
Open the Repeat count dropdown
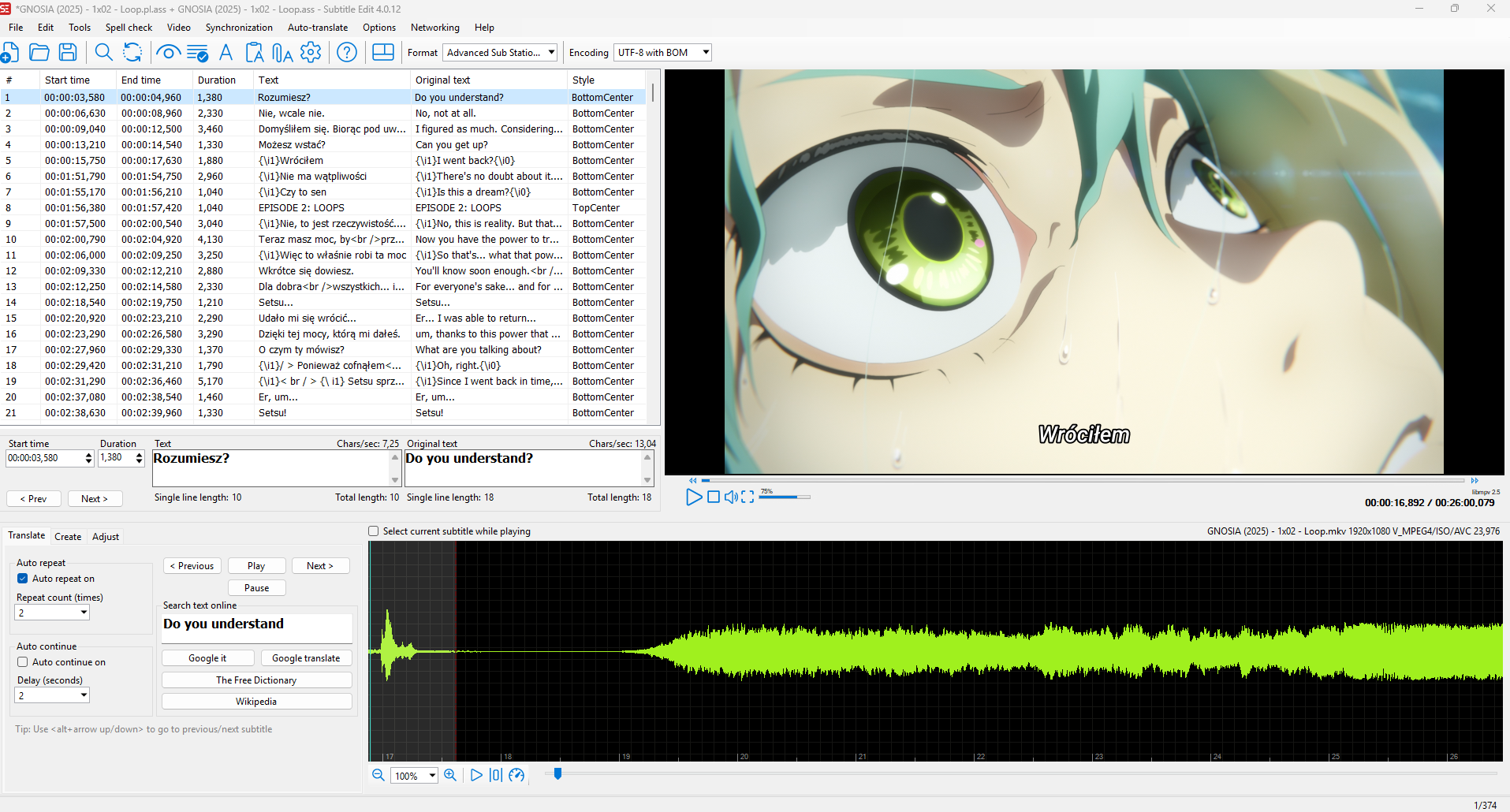(52, 613)
